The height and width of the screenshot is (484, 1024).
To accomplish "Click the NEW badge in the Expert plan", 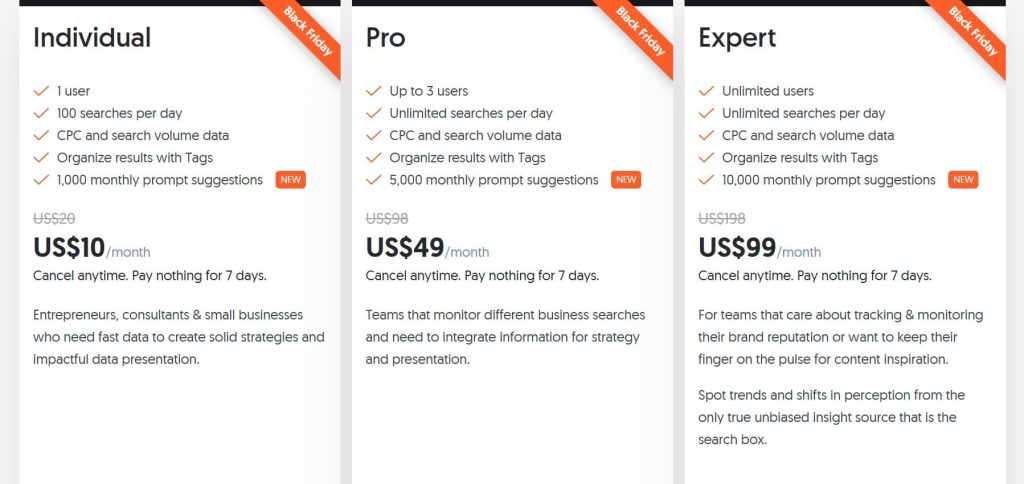I will click(x=963, y=180).
